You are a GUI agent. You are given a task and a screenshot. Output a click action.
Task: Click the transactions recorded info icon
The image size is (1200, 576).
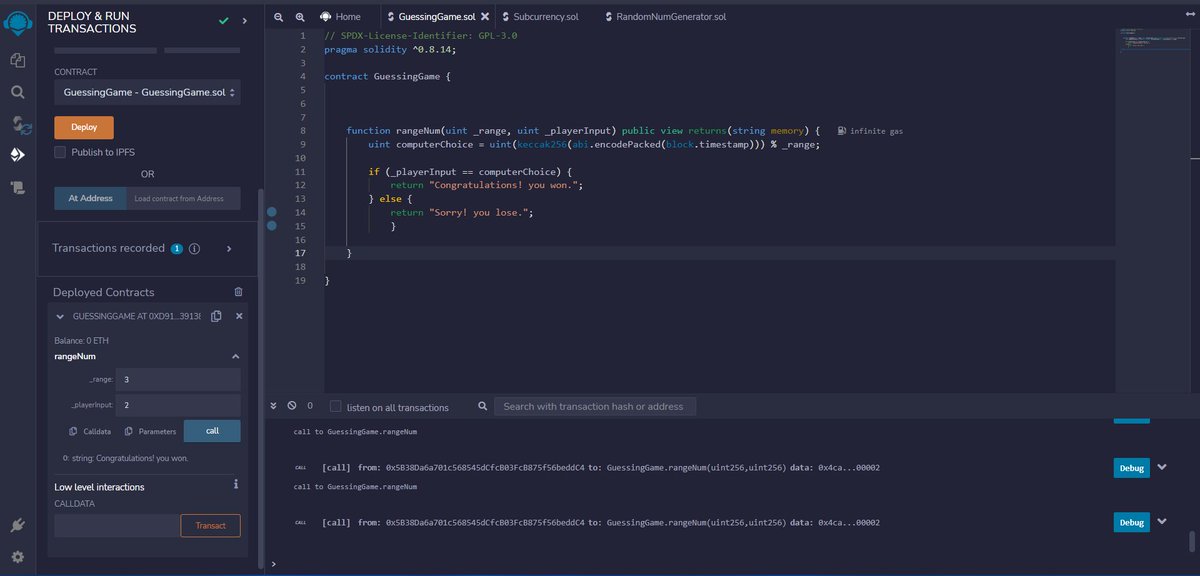point(195,248)
